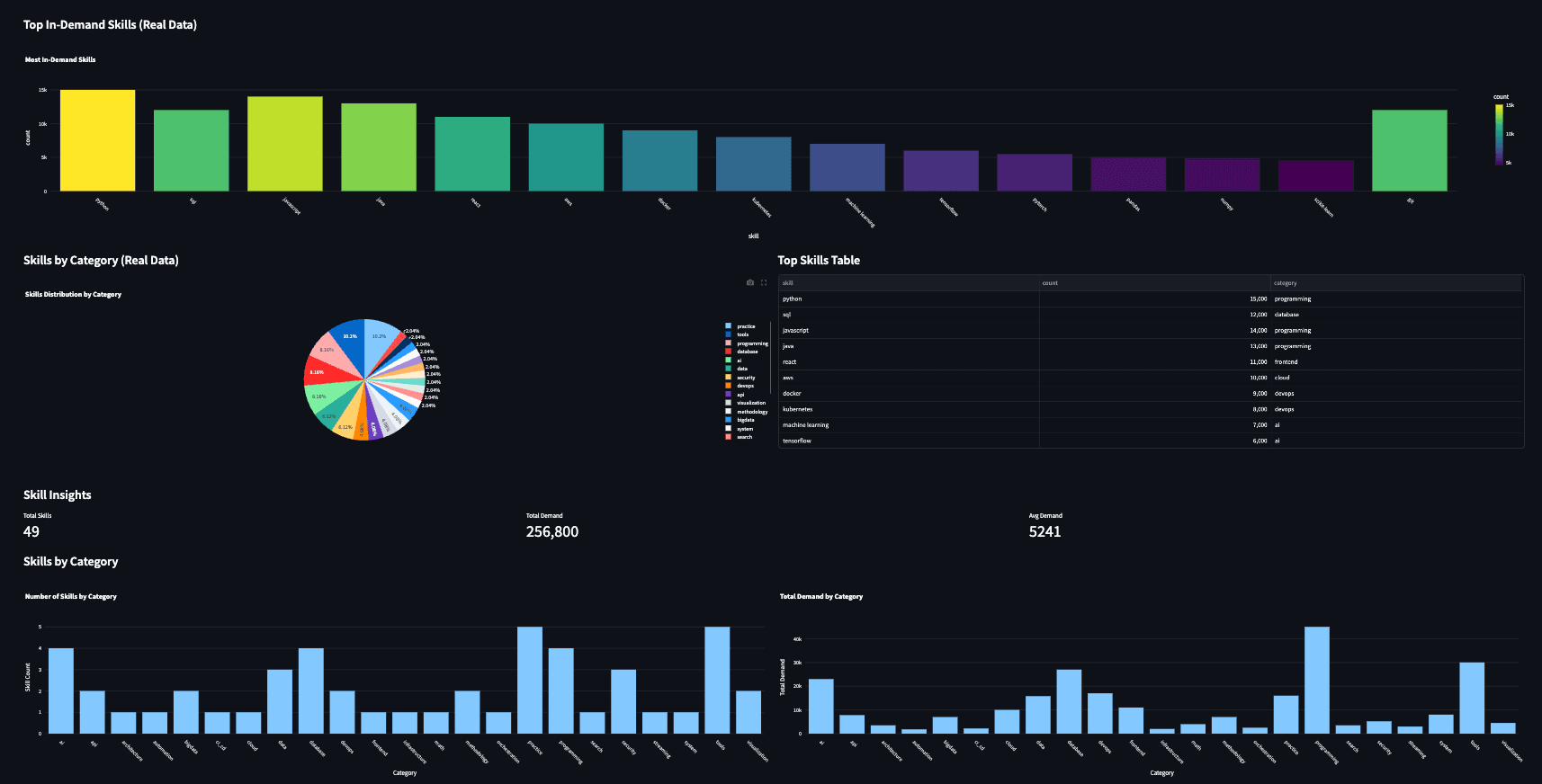Download pie chart as PNG camera icon
The image size is (1542, 784).
[x=750, y=282]
